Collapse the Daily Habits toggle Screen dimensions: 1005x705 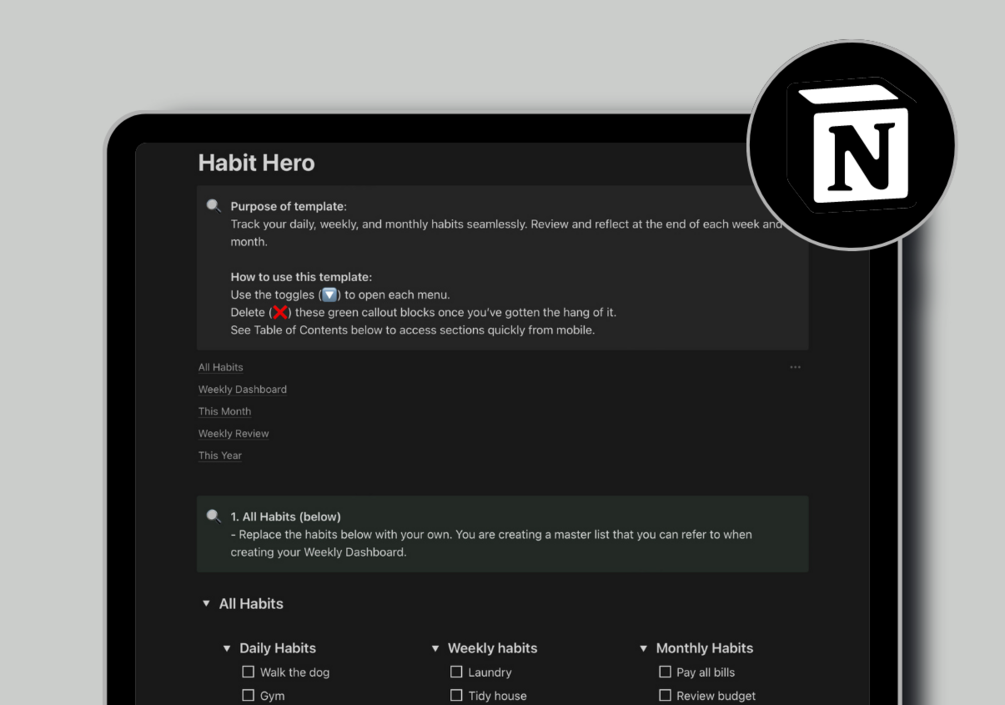(226, 649)
